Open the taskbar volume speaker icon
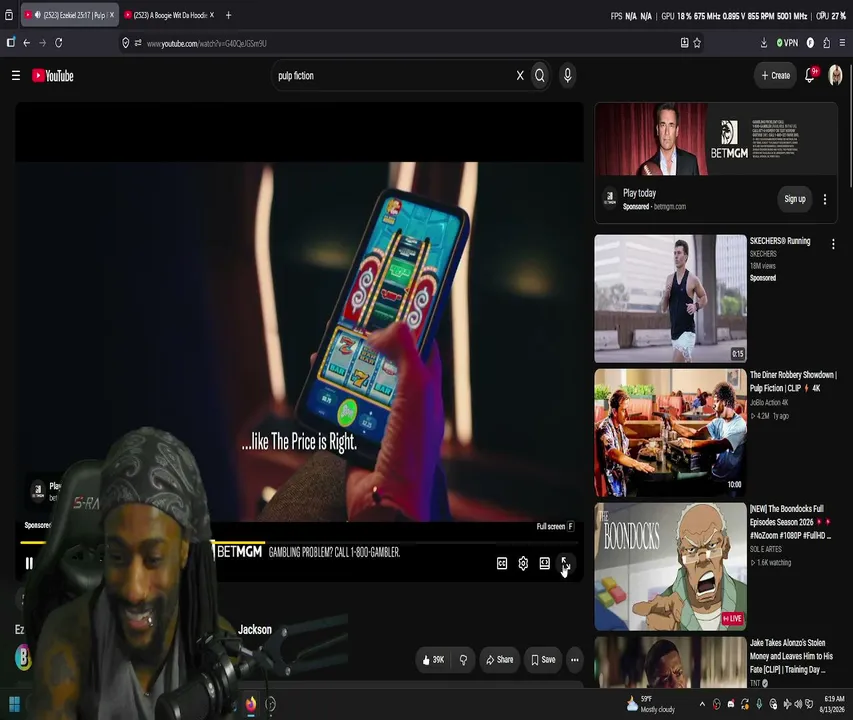Screen dimensions: 853x720 tap(798, 704)
